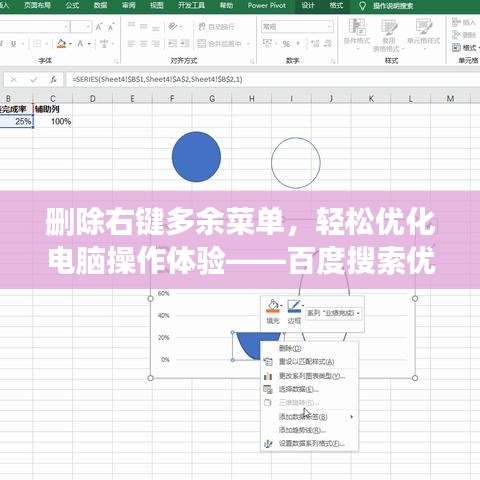Click Format Data Series (设置数据系列格式) entry
The width and height of the screenshot is (480, 480).
point(311,444)
